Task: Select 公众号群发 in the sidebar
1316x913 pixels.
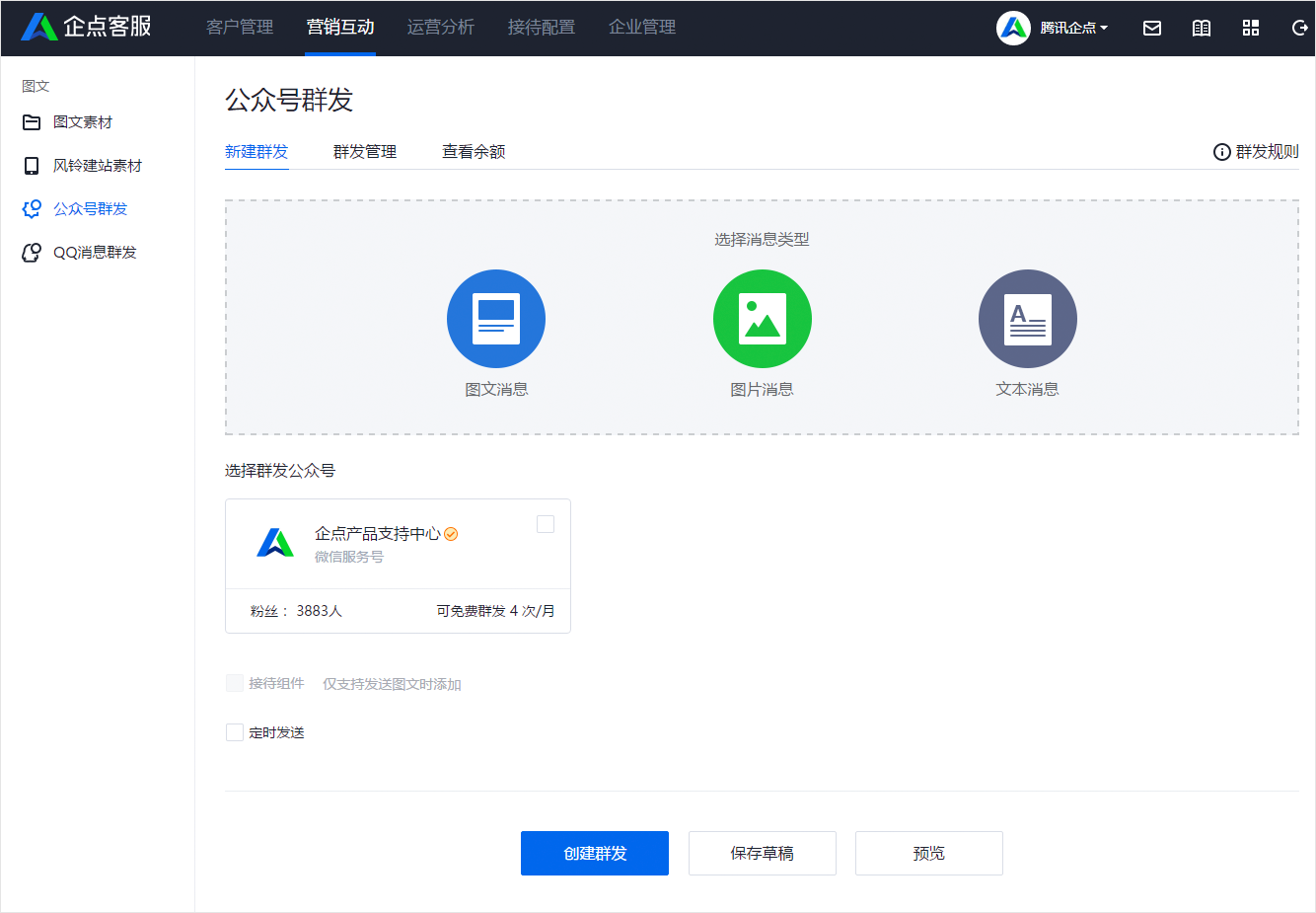Action: (x=91, y=209)
